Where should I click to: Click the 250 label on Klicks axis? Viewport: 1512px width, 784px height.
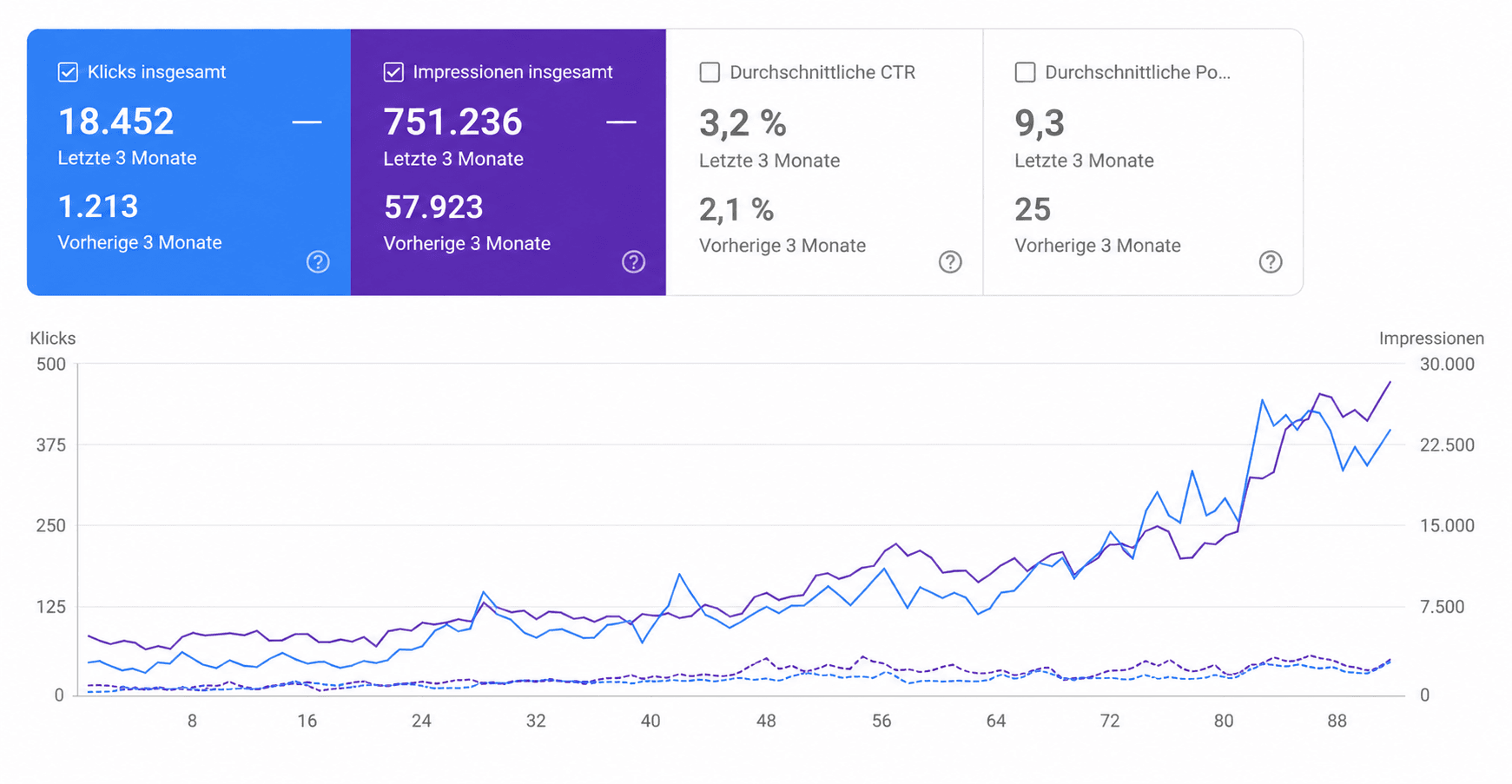[51, 526]
